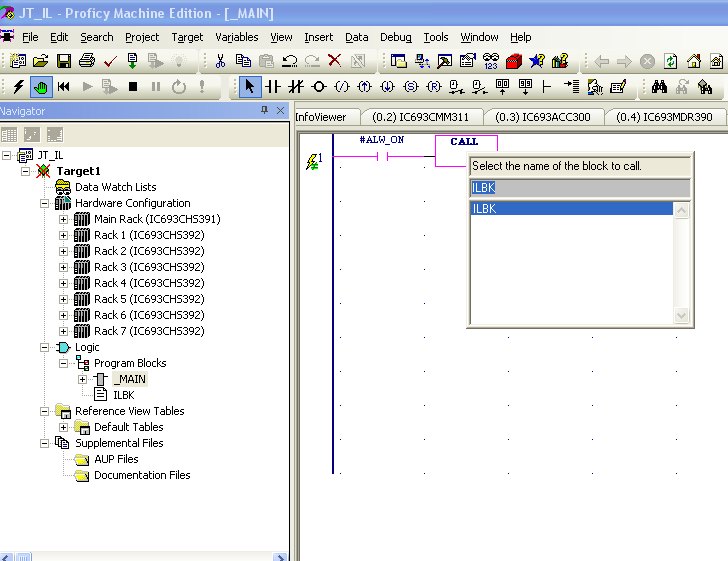Click the Stop square button
This screenshot has width=728, height=561.
coord(133,87)
